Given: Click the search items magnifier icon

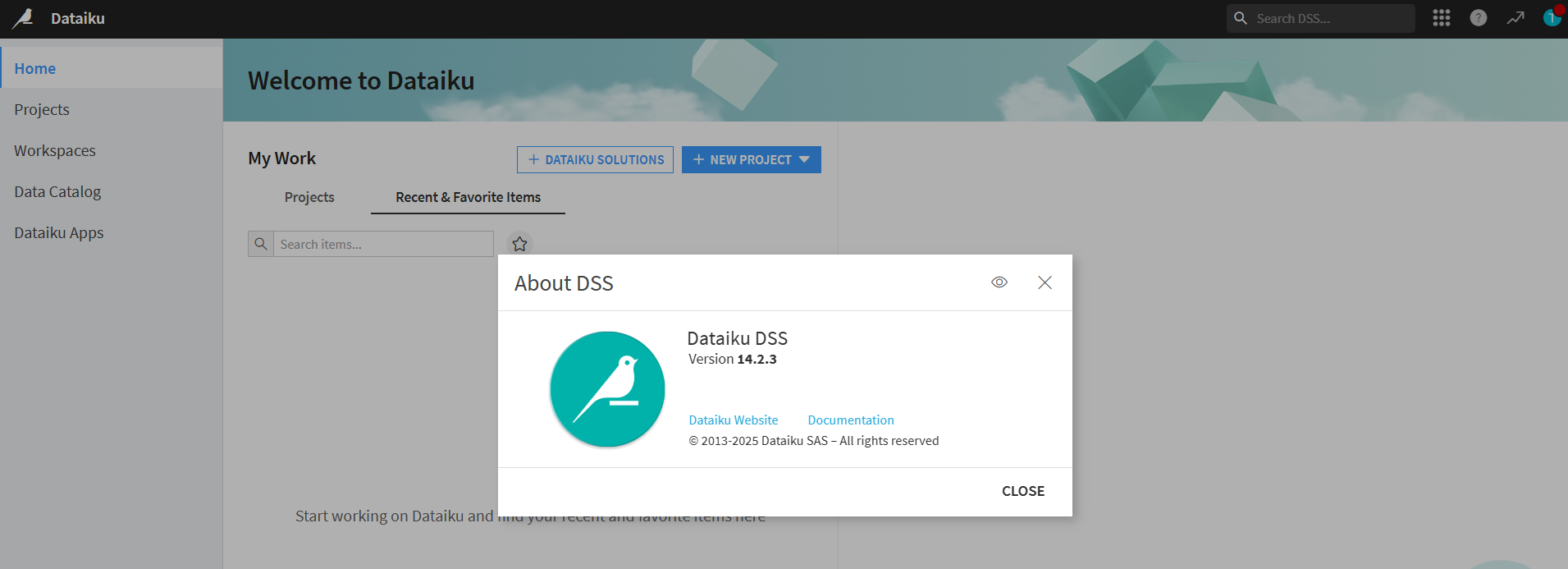Looking at the screenshot, I should click(x=261, y=244).
